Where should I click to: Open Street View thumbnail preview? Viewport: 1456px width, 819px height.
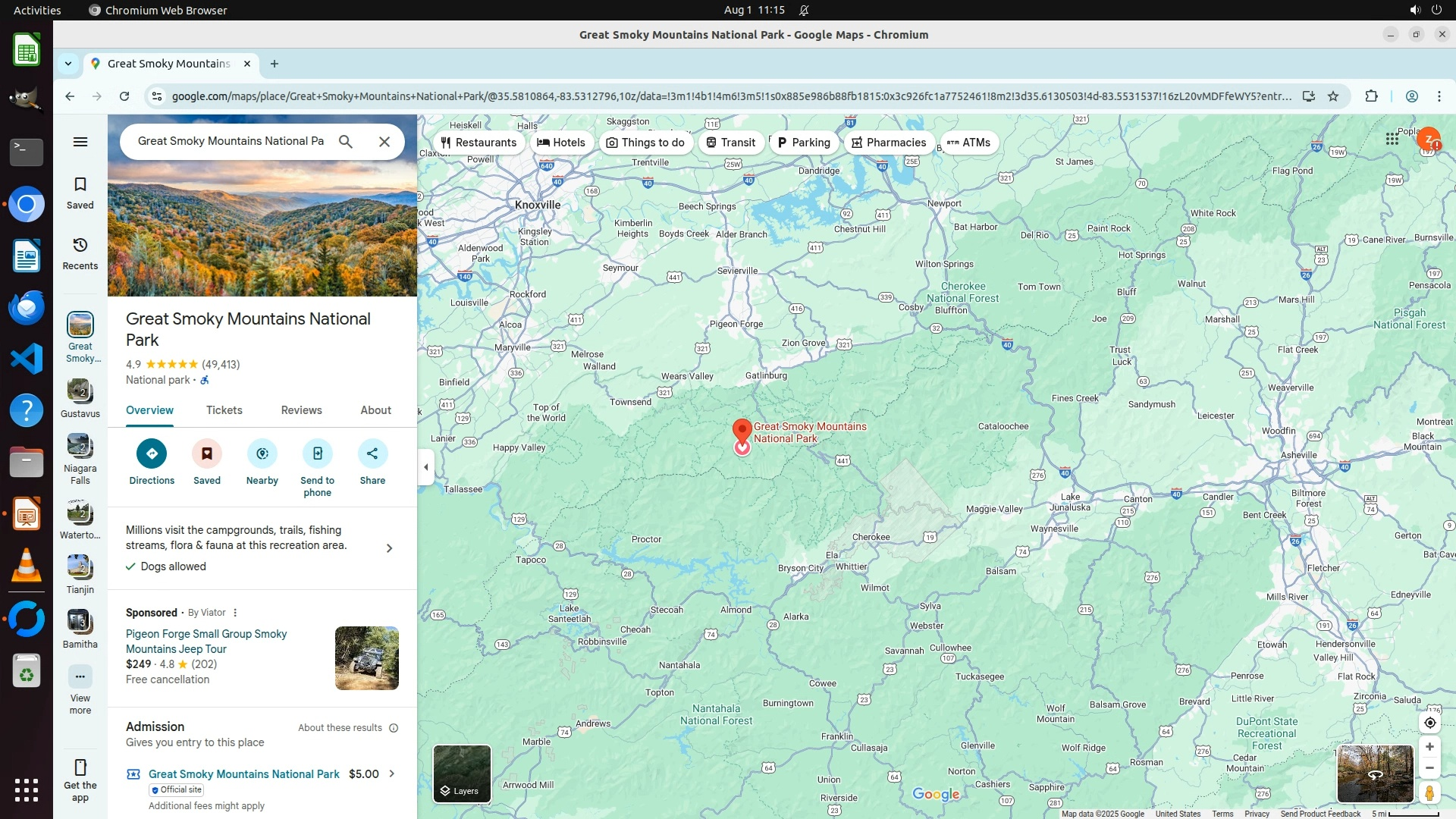click(x=1374, y=773)
